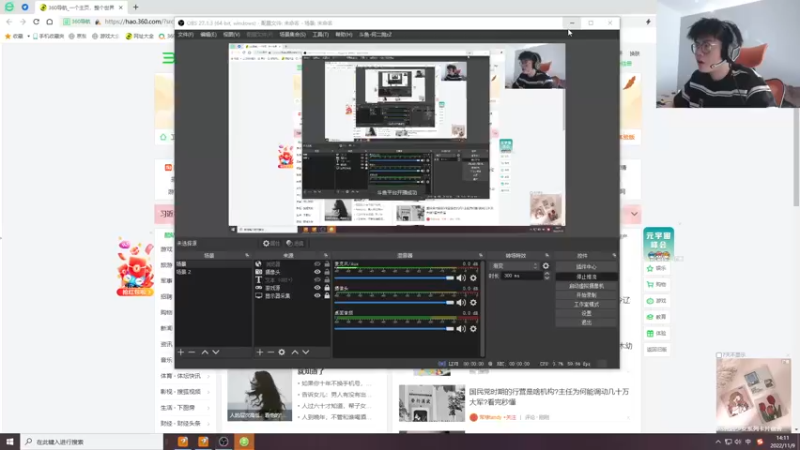Open the Windows Start menu

click(10, 442)
